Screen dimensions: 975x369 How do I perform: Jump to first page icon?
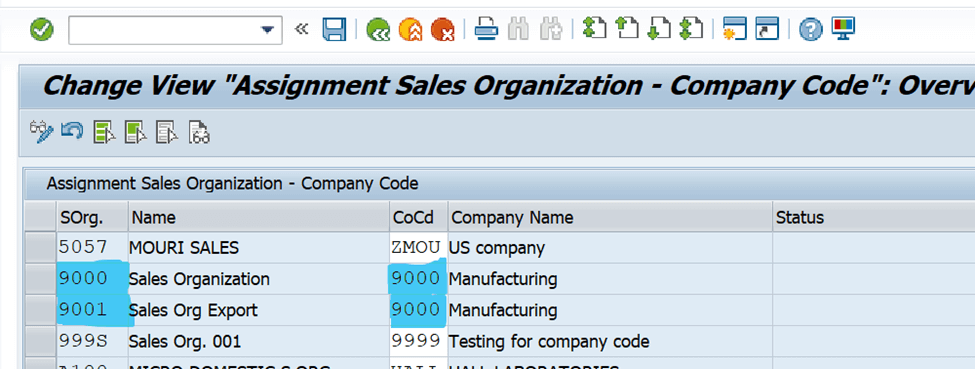pyautogui.click(x=594, y=29)
